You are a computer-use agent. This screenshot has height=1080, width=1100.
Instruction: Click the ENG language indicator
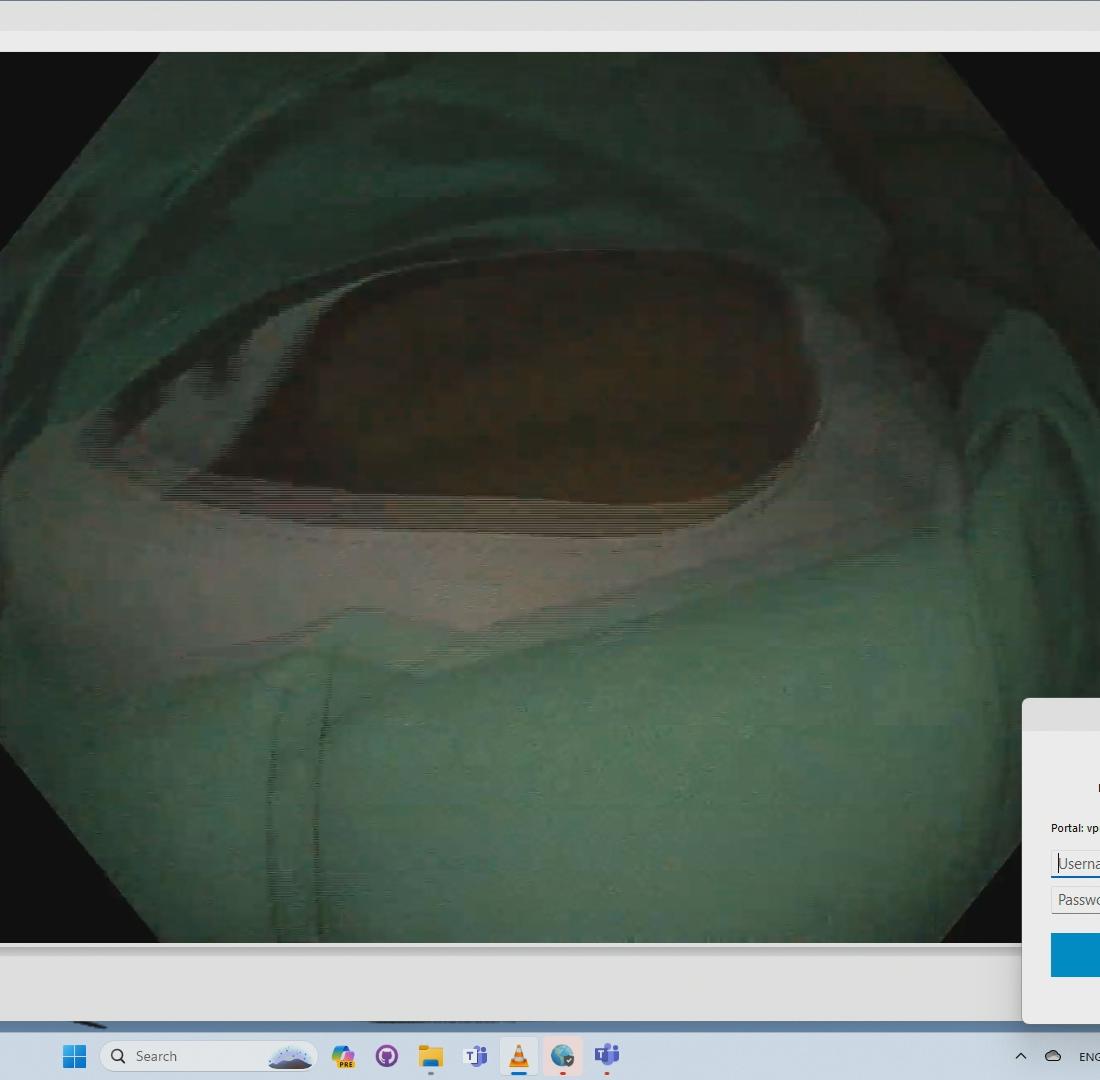click(1089, 1057)
